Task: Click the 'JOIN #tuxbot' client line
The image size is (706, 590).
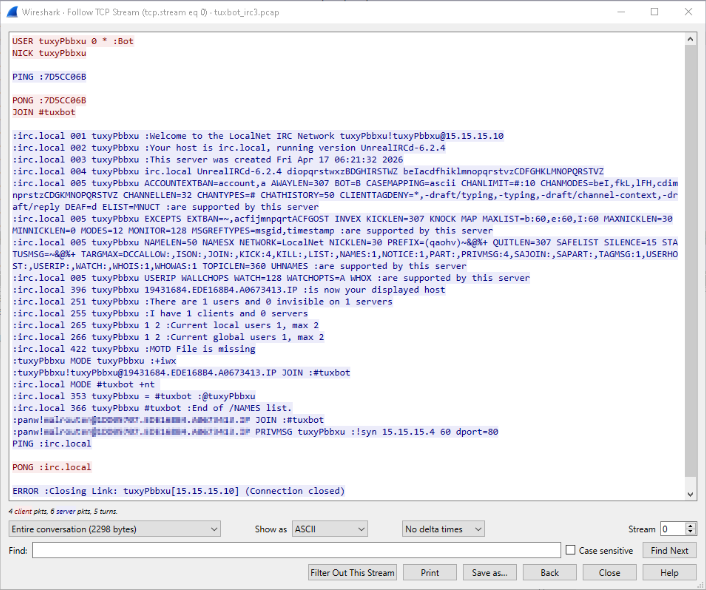Action: point(44,112)
